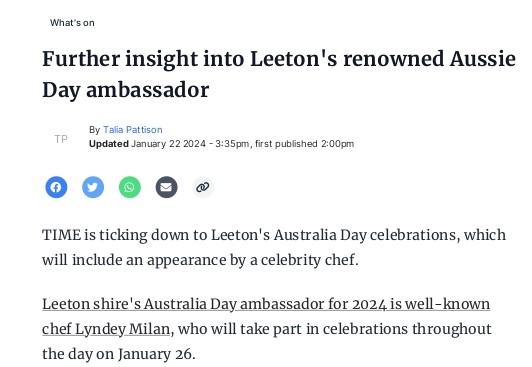The image size is (532, 367).
Task: Click the 'first published 2:00pm' text
Action: [x=305, y=144]
